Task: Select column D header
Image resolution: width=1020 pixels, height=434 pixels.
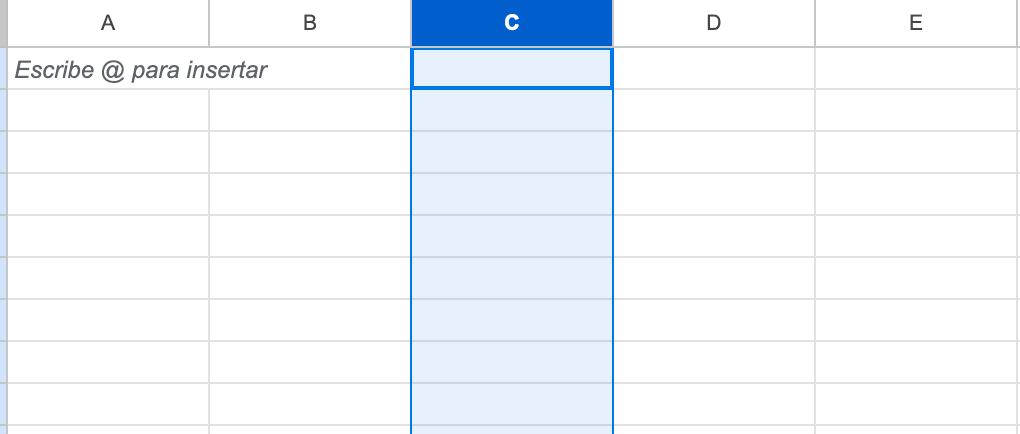Action: click(714, 23)
